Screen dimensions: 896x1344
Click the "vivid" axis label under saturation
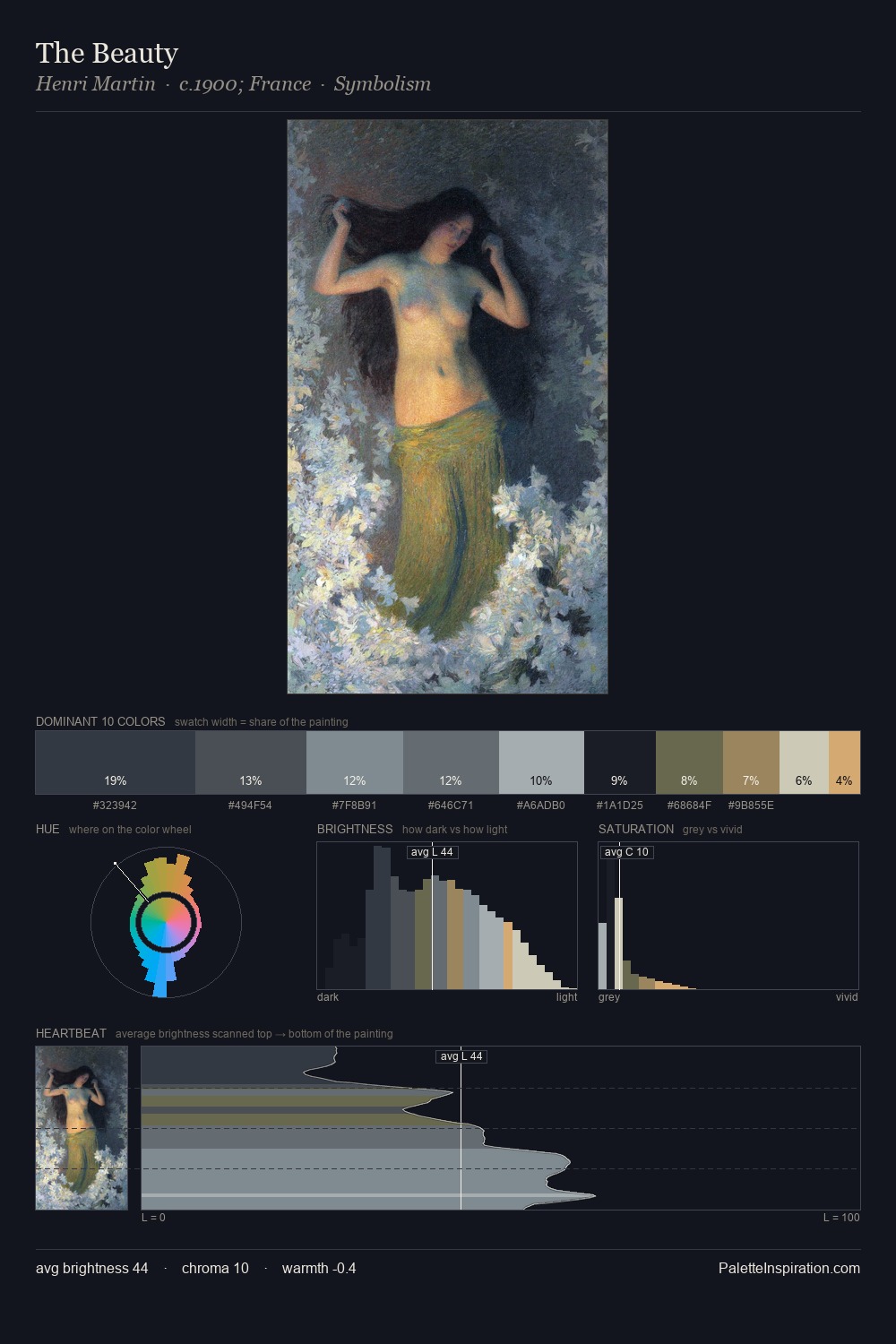click(x=847, y=997)
